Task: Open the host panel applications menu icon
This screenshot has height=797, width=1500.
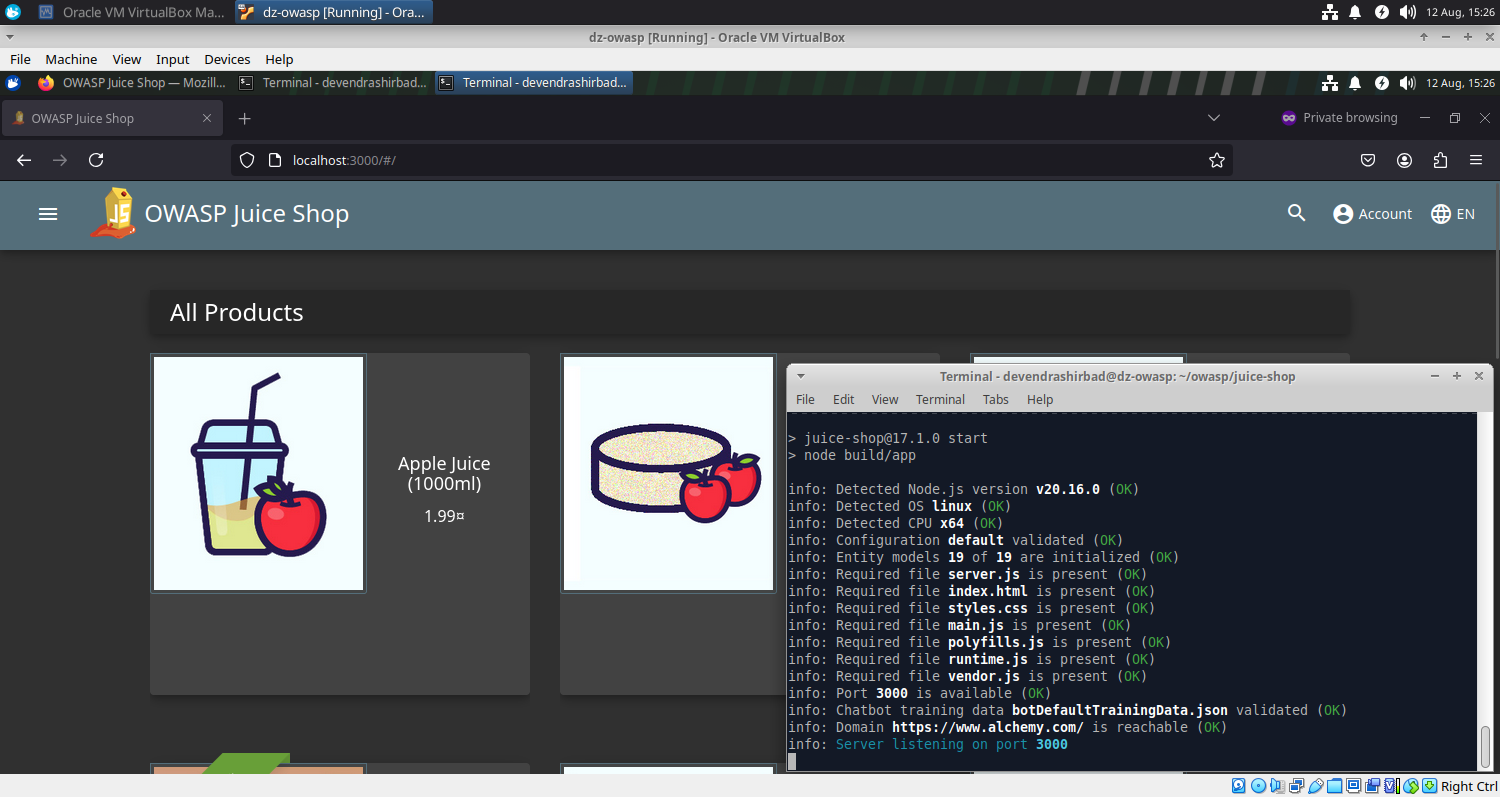Action: pos(13,12)
